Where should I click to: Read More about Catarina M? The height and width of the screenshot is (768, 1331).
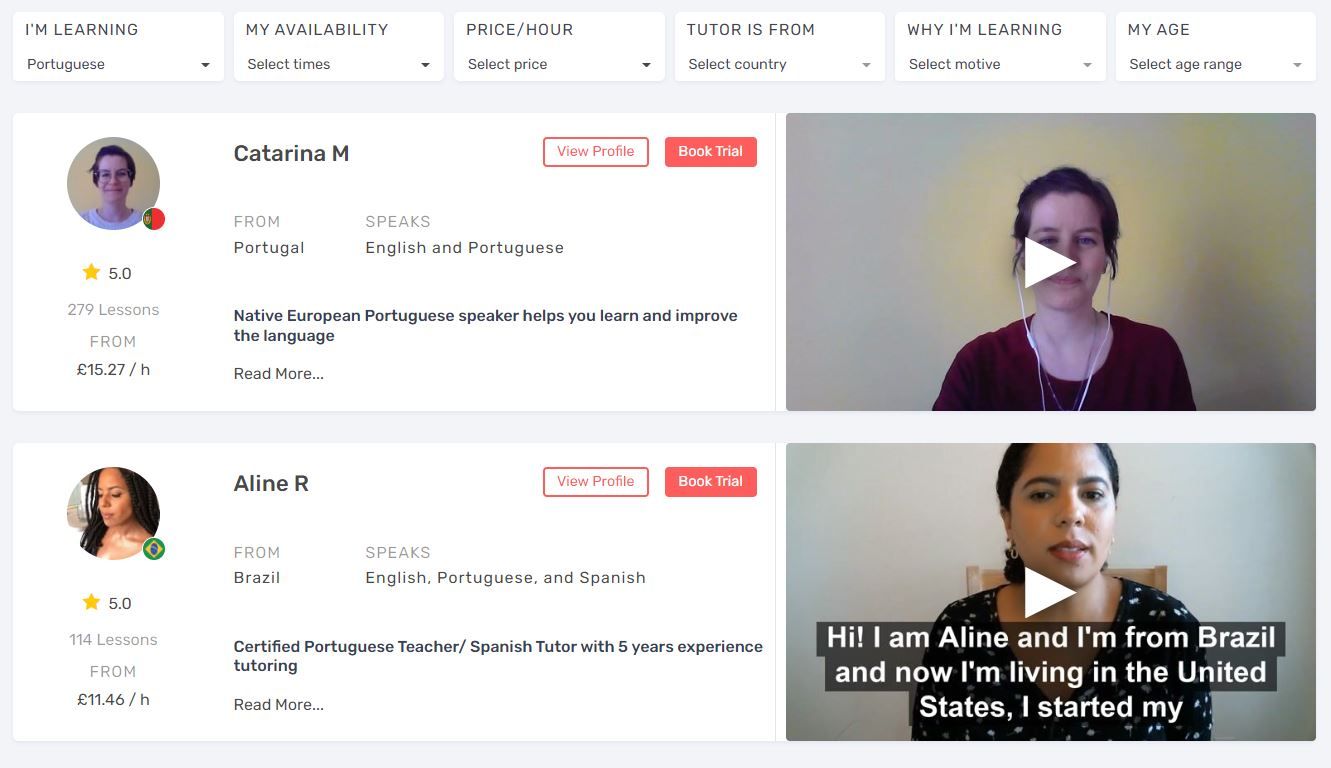coord(279,374)
